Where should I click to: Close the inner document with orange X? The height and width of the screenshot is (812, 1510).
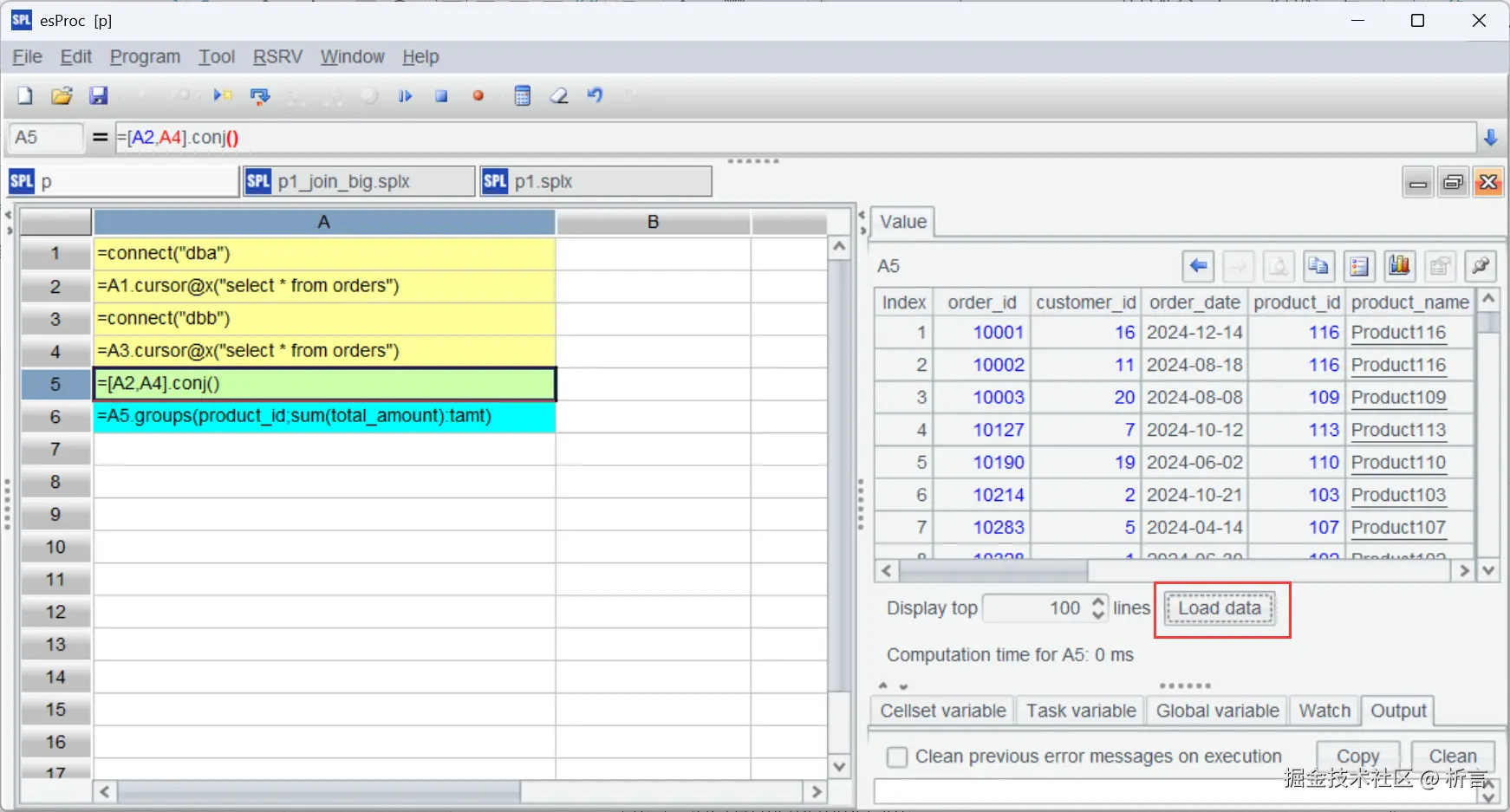(x=1488, y=182)
